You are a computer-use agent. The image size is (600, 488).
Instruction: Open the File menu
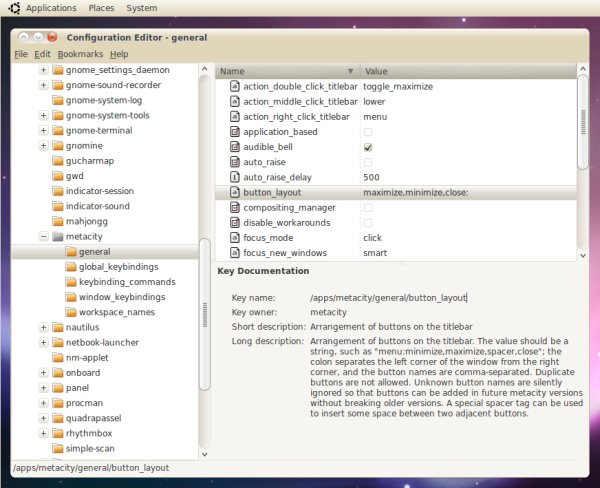pyautogui.click(x=21, y=54)
